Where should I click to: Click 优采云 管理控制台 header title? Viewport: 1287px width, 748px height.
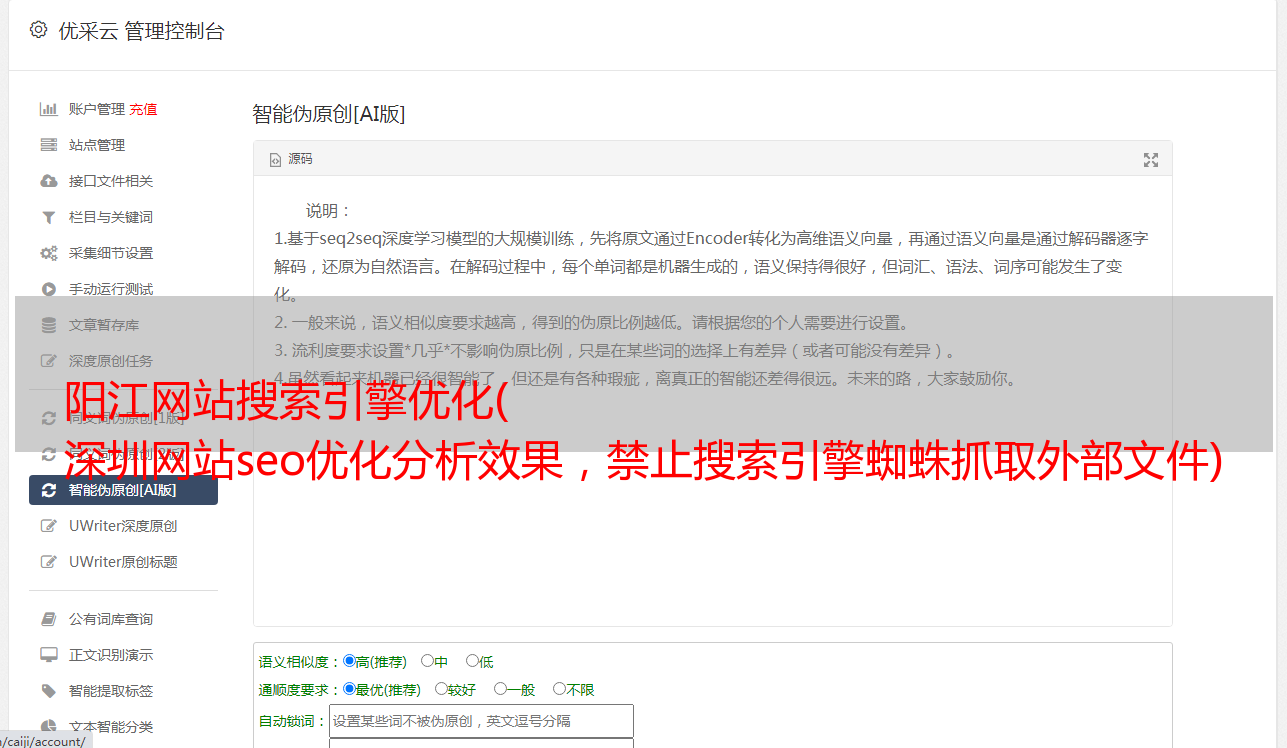pyautogui.click(x=141, y=31)
